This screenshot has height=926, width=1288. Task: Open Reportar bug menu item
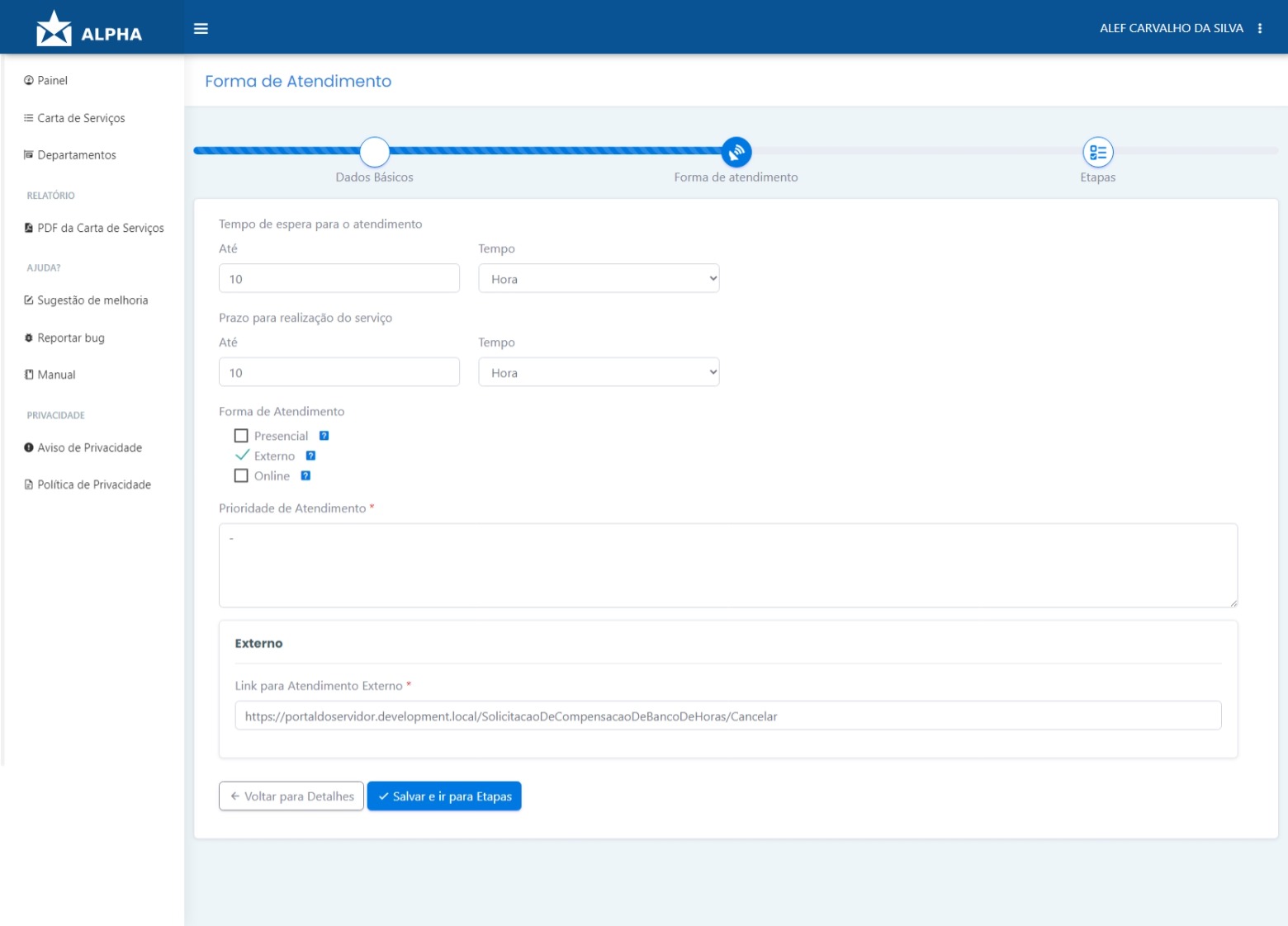[x=71, y=338]
